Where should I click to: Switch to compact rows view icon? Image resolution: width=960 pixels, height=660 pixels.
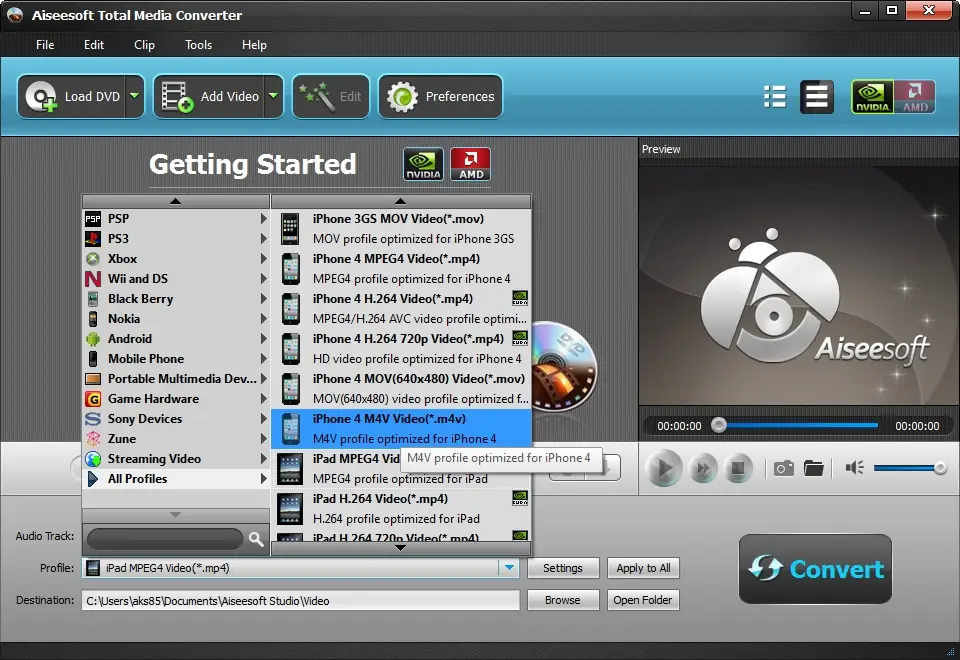coord(817,97)
